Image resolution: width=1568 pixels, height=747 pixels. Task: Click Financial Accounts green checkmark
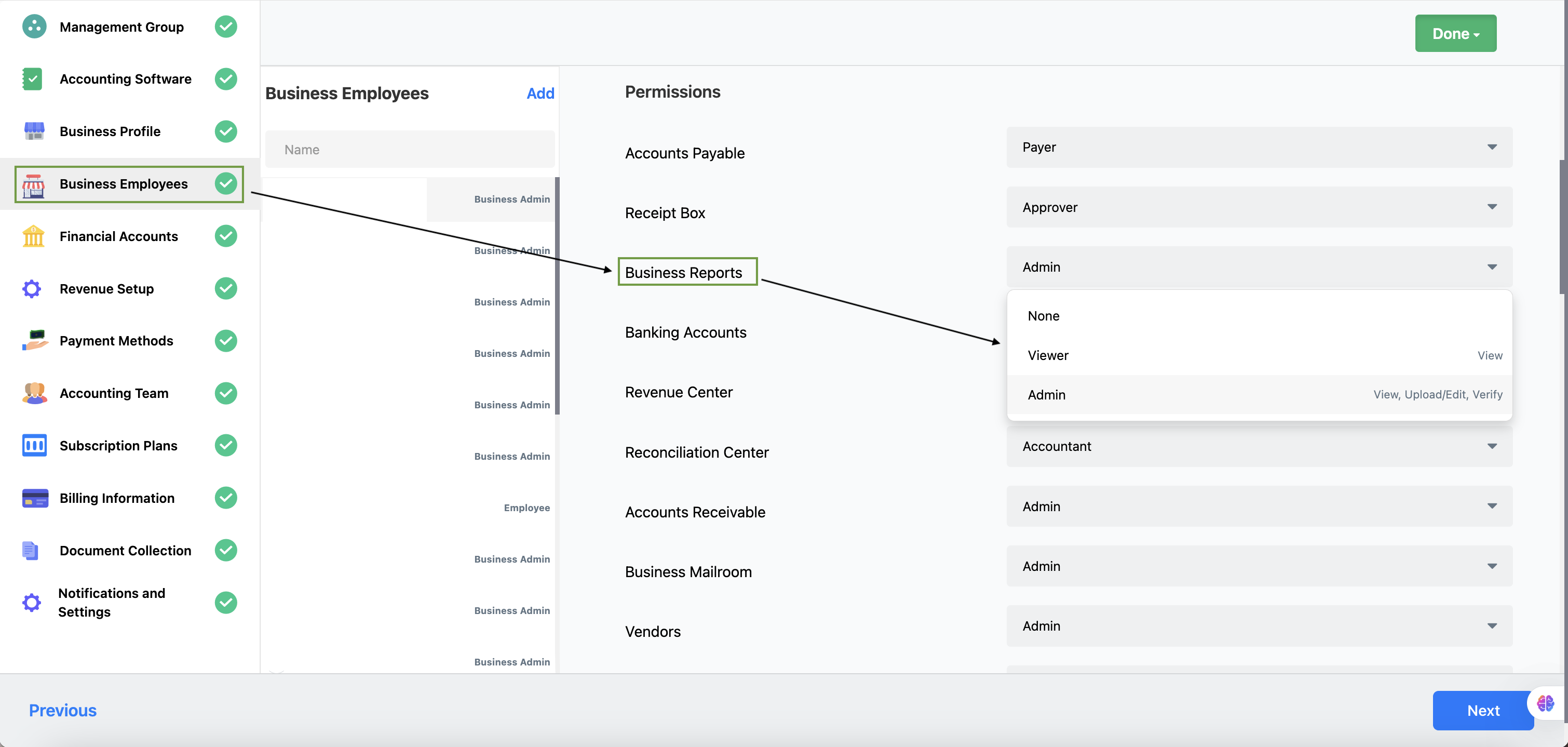pyautogui.click(x=226, y=236)
